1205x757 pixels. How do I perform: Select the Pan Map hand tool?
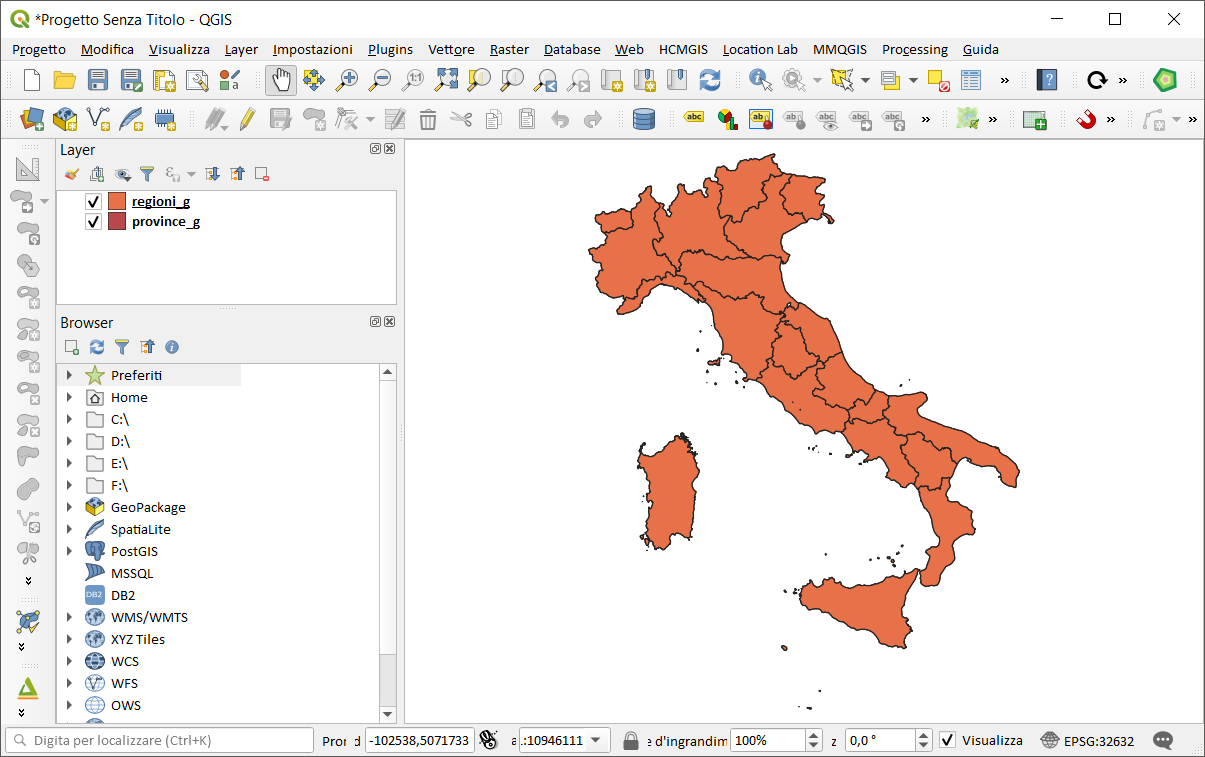point(281,80)
